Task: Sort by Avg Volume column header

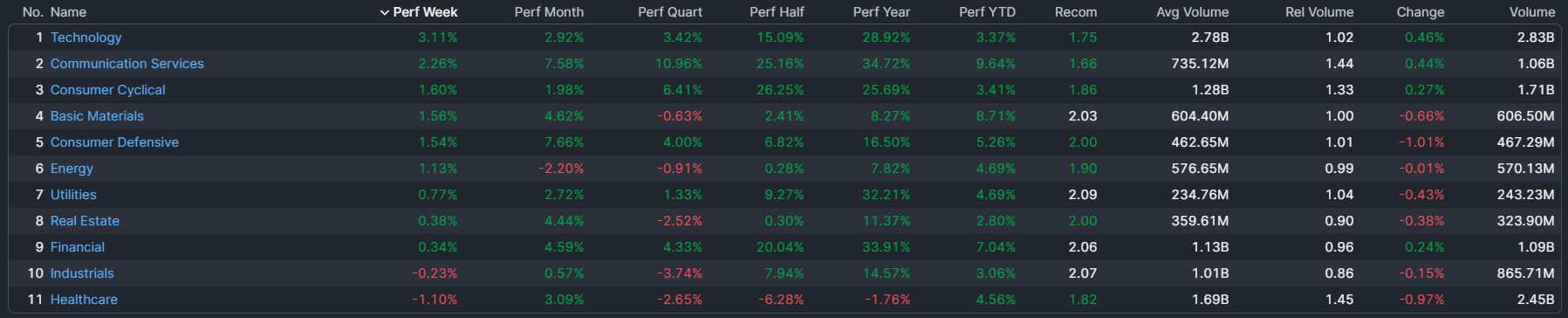Action: pos(1192,12)
